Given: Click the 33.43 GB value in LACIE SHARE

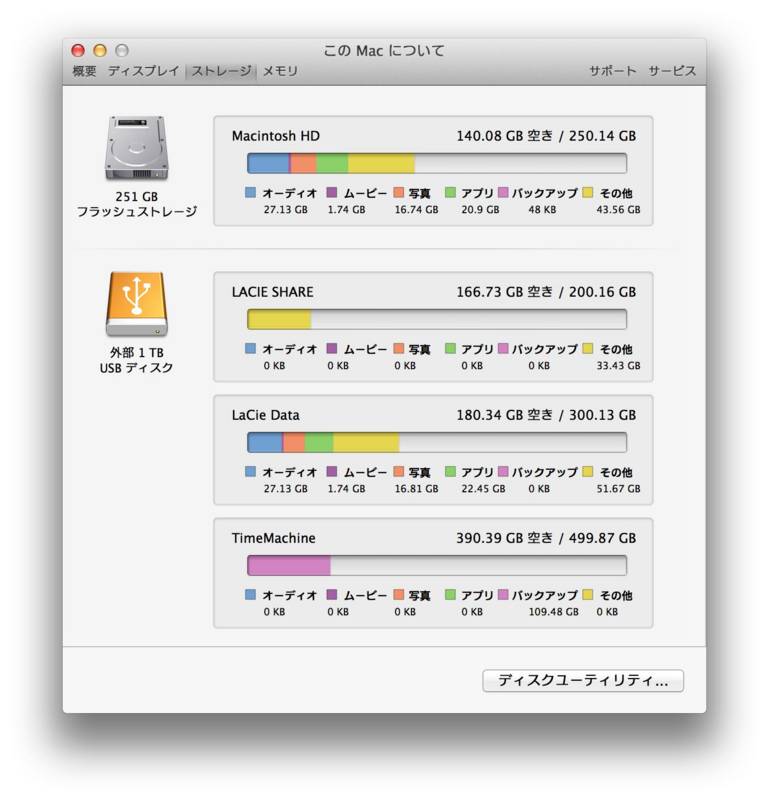Looking at the screenshot, I should (618, 365).
